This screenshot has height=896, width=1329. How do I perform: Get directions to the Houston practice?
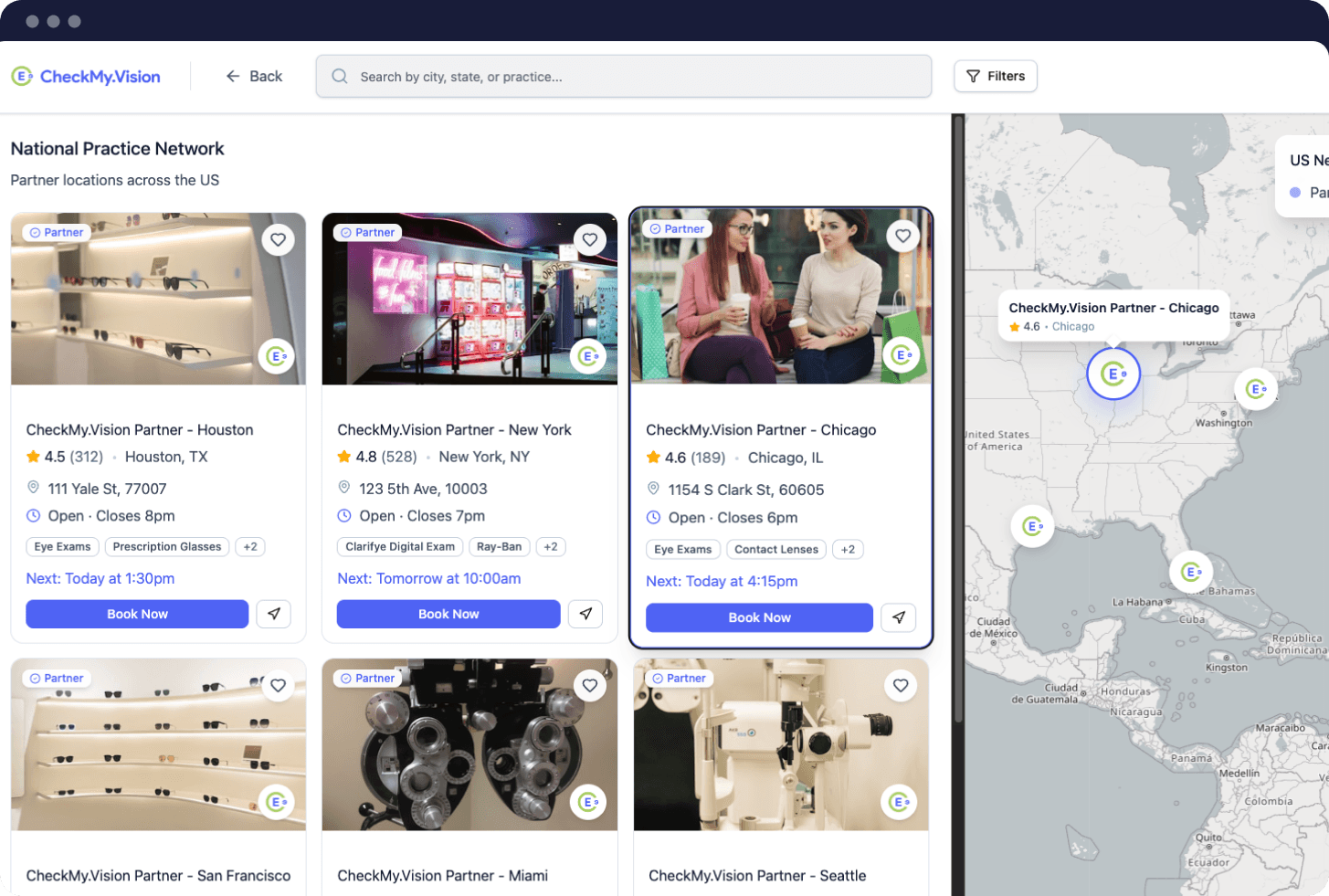coord(274,614)
